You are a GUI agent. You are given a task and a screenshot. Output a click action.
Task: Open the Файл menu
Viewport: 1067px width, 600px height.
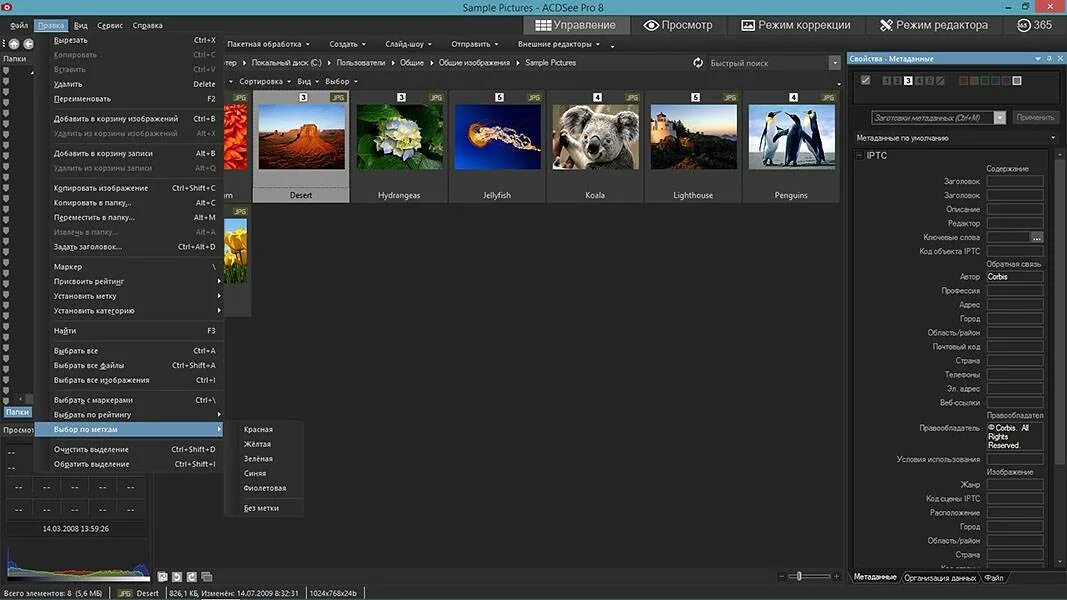[x=18, y=25]
